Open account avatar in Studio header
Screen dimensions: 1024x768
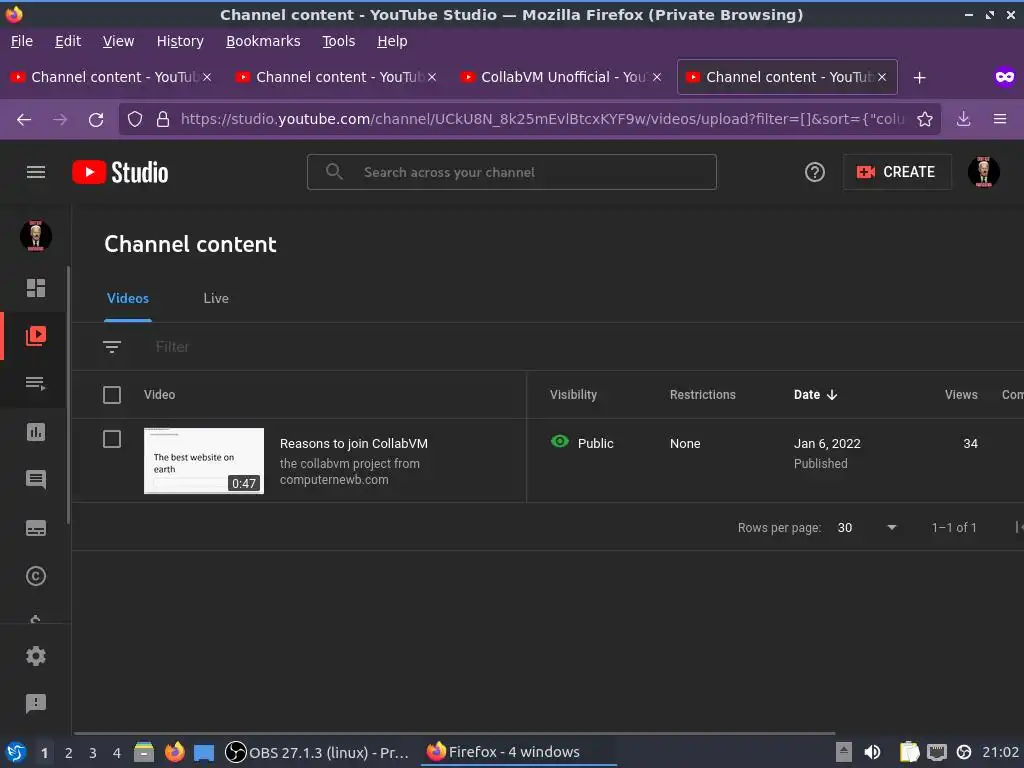(x=984, y=172)
